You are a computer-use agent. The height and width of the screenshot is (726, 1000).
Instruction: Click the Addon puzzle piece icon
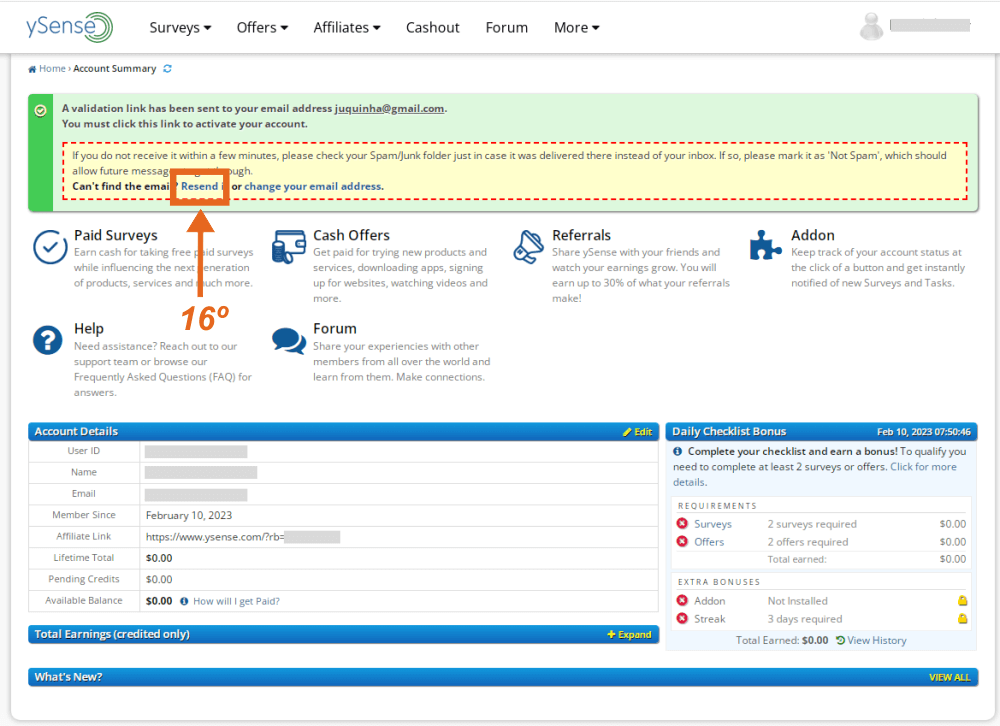point(765,245)
